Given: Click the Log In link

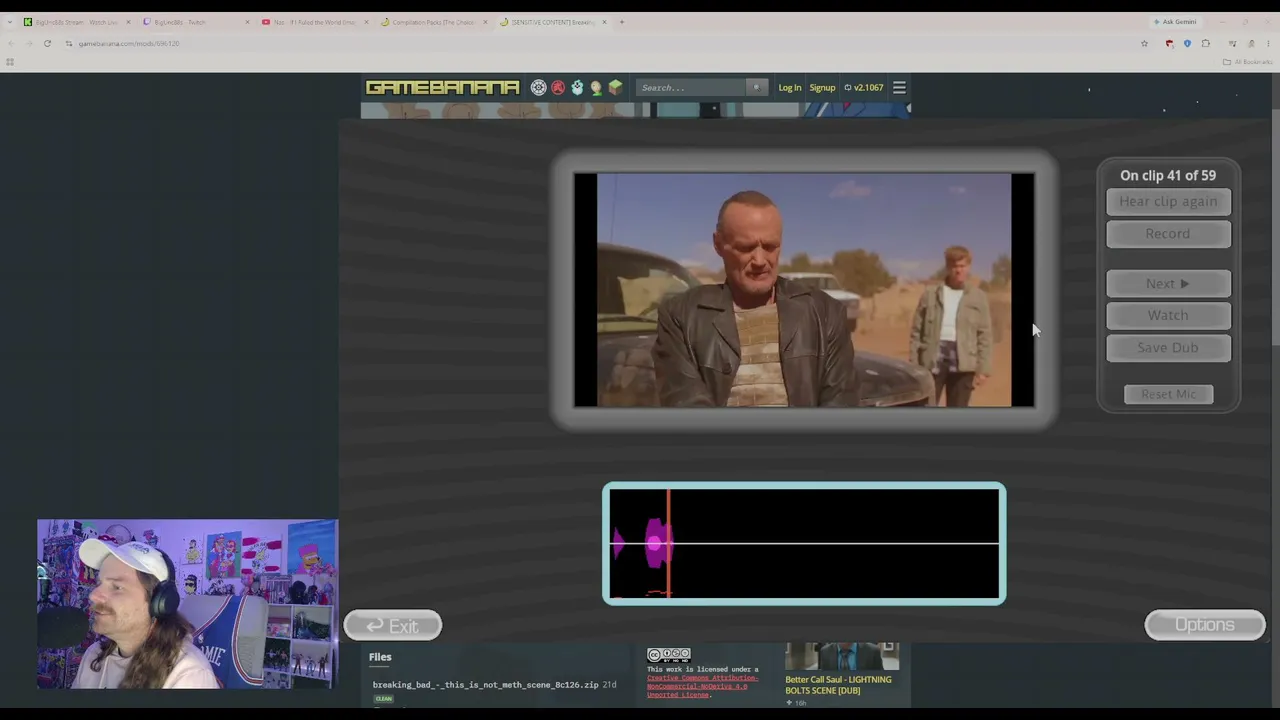Looking at the screenshot, I should [x=790, y=88].
